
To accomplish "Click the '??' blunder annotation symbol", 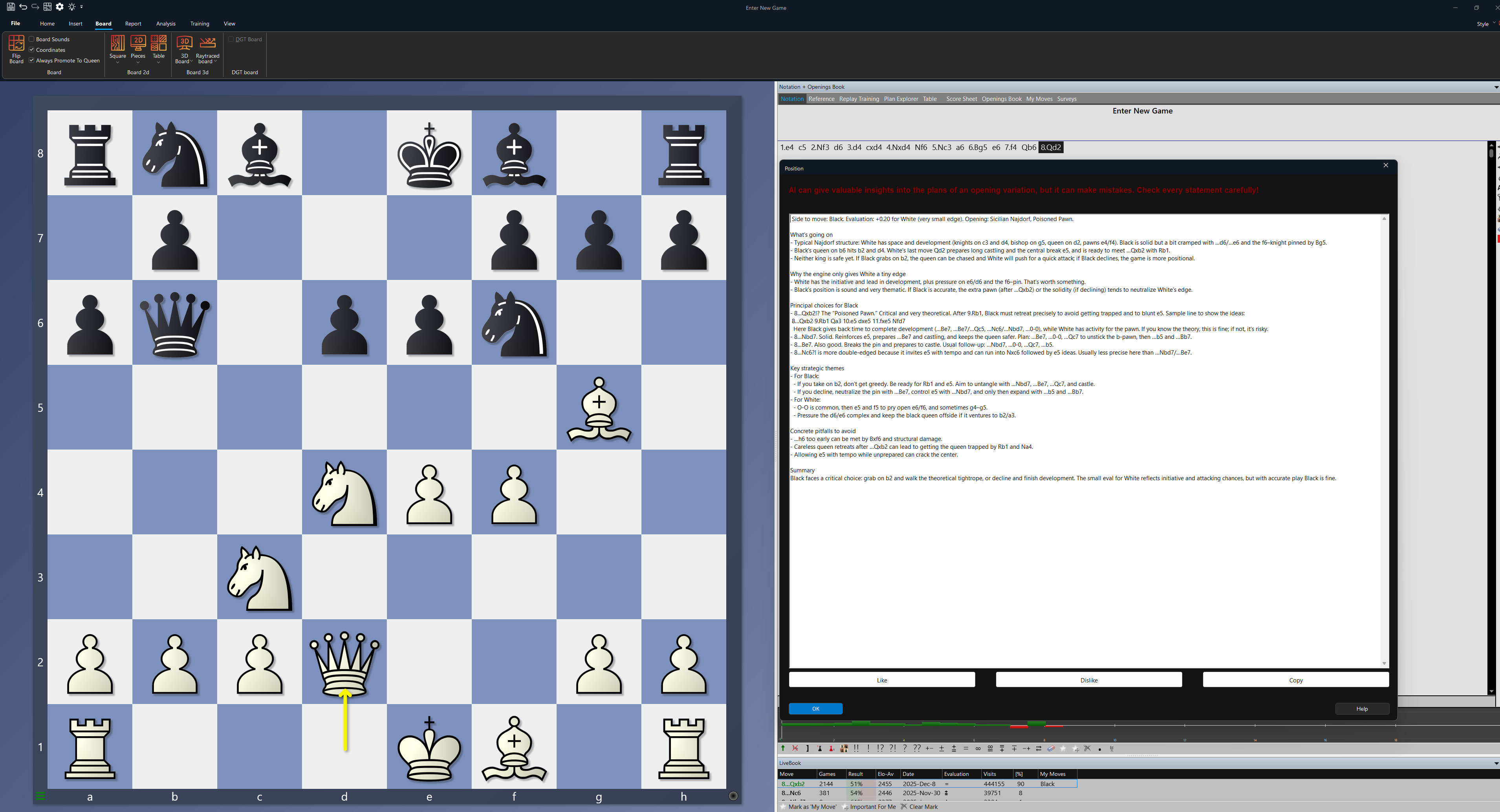I will pos(917,748).
